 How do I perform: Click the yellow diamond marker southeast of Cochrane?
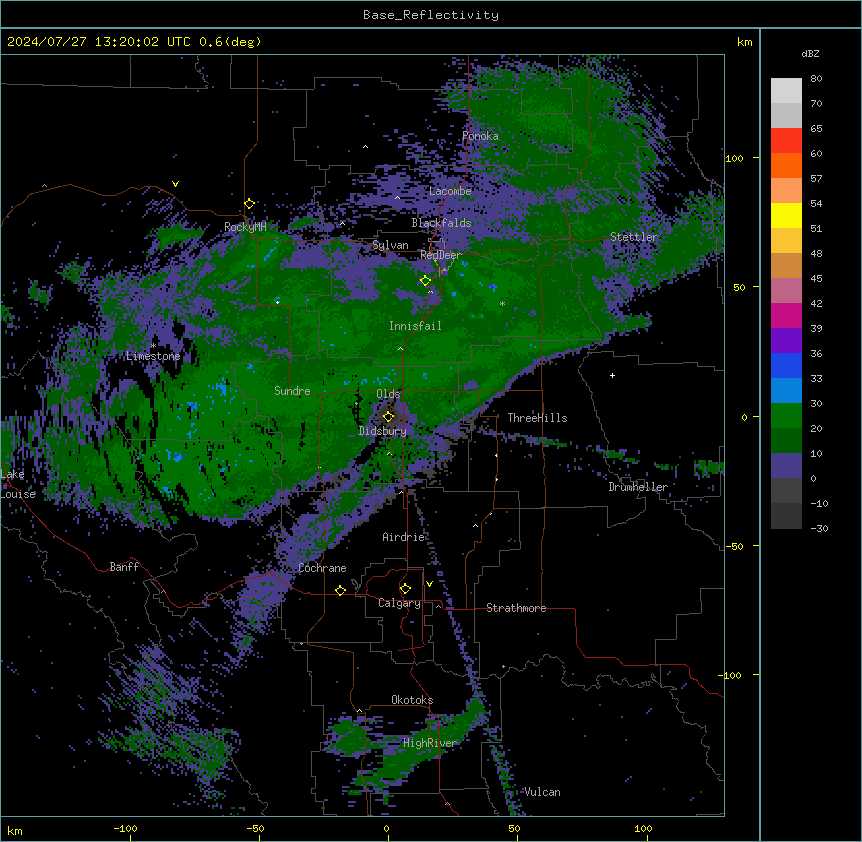340,590
